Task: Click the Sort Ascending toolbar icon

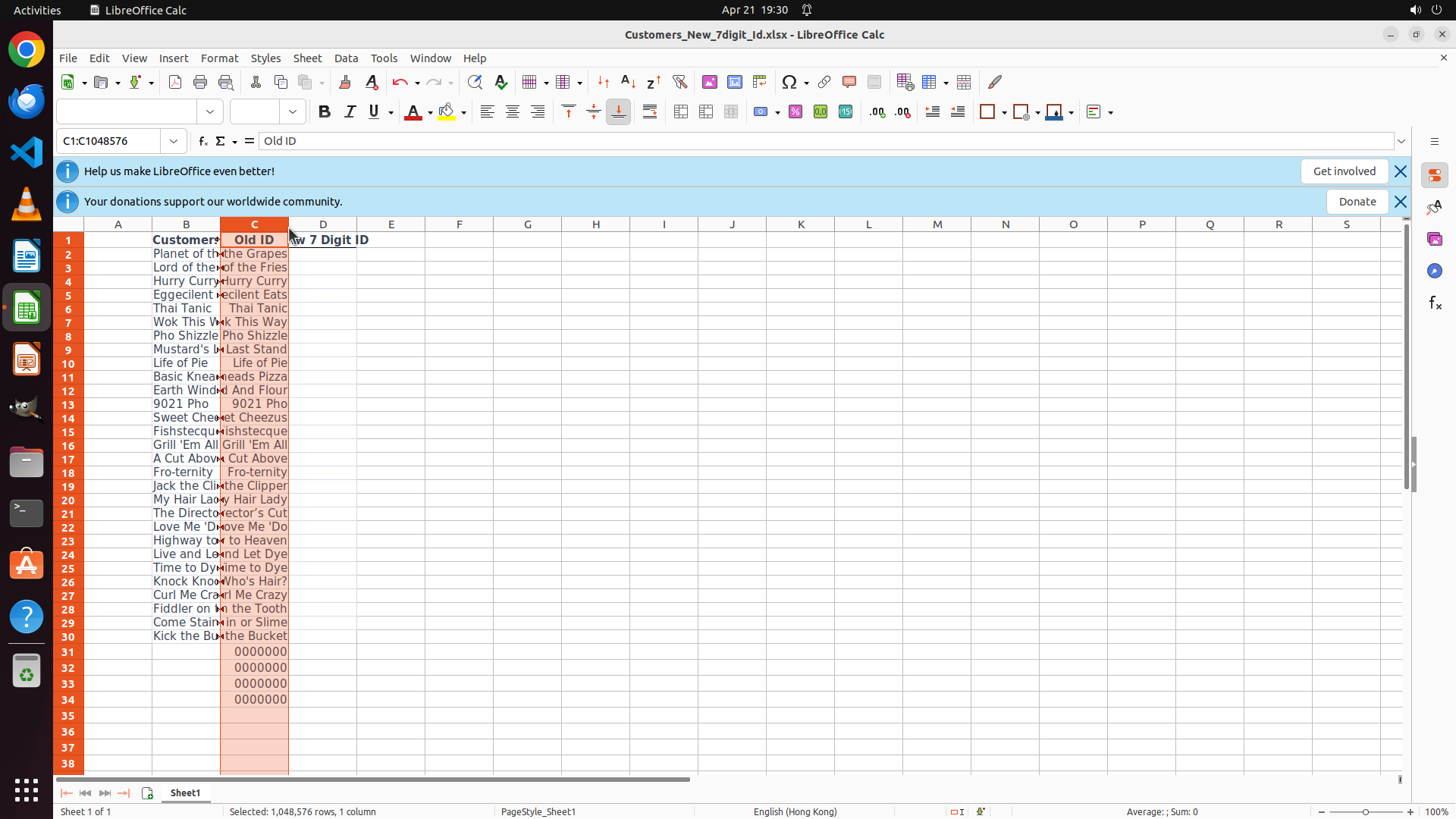Action: 628,82
